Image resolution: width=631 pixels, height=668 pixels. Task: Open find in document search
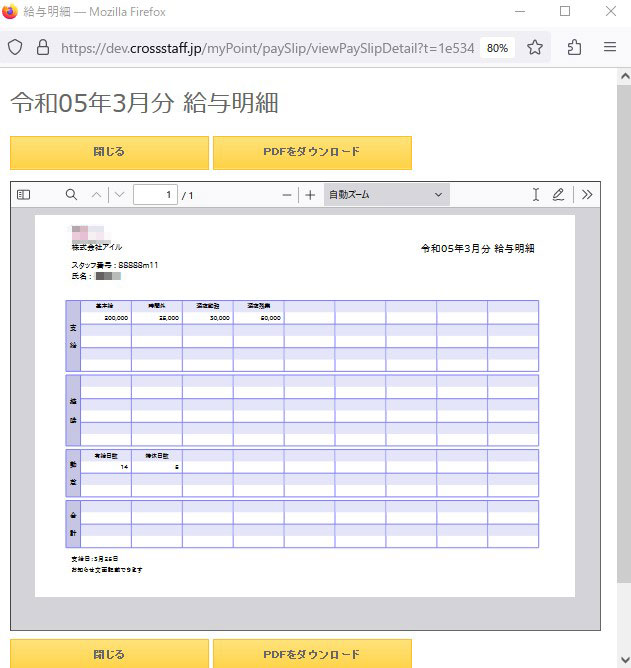coord(71,195)
